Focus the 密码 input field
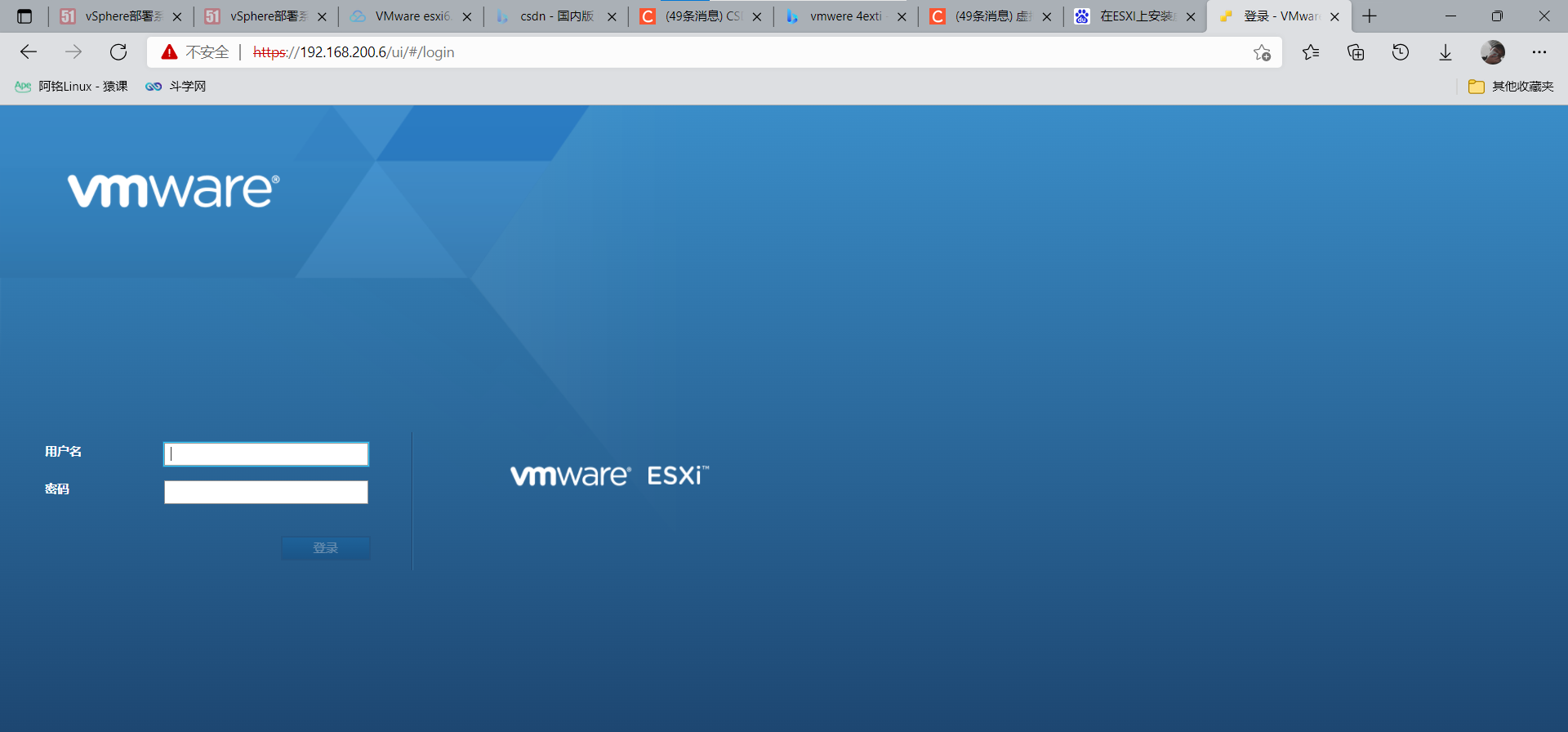 [x=266, y=492]
